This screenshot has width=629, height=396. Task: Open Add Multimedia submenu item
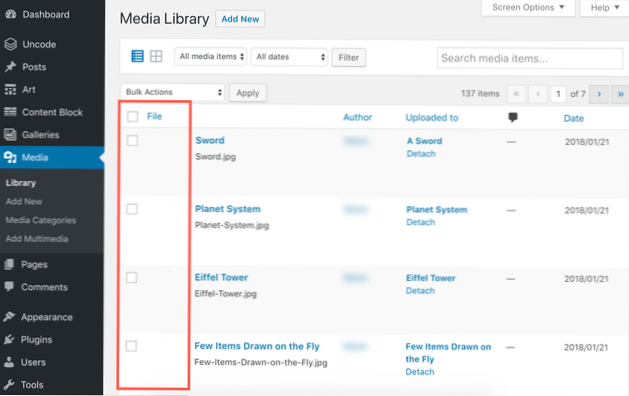click(x=37, y=239)
